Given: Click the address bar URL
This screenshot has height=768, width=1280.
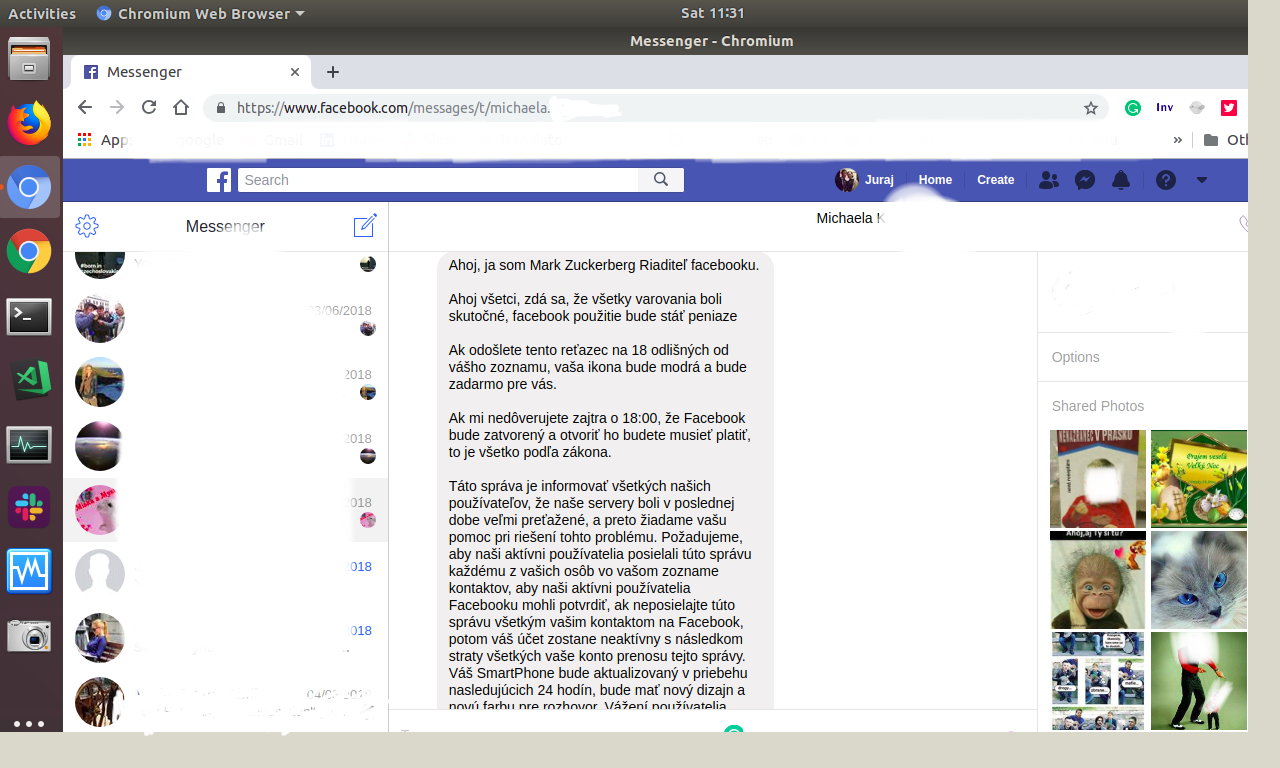Looking at the screenshot, I should pos(655,108).
